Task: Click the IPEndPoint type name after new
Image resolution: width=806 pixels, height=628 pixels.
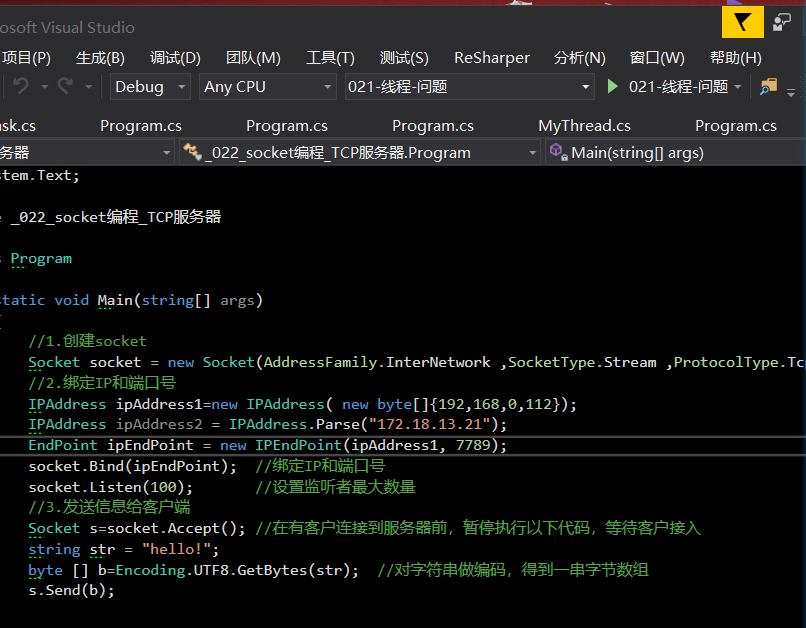Action: (x=298, y=445)
